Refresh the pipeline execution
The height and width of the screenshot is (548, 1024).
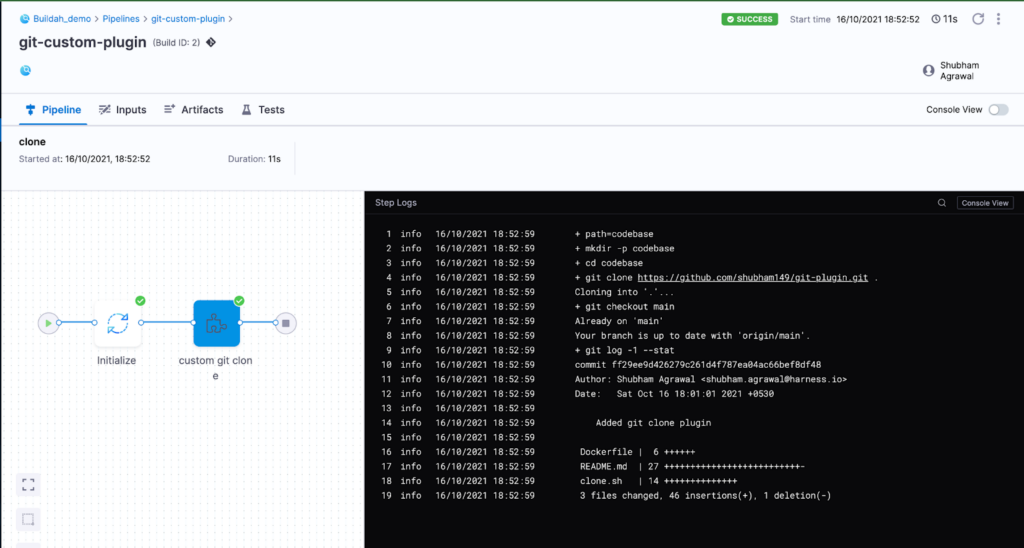[x=978, y=19]
